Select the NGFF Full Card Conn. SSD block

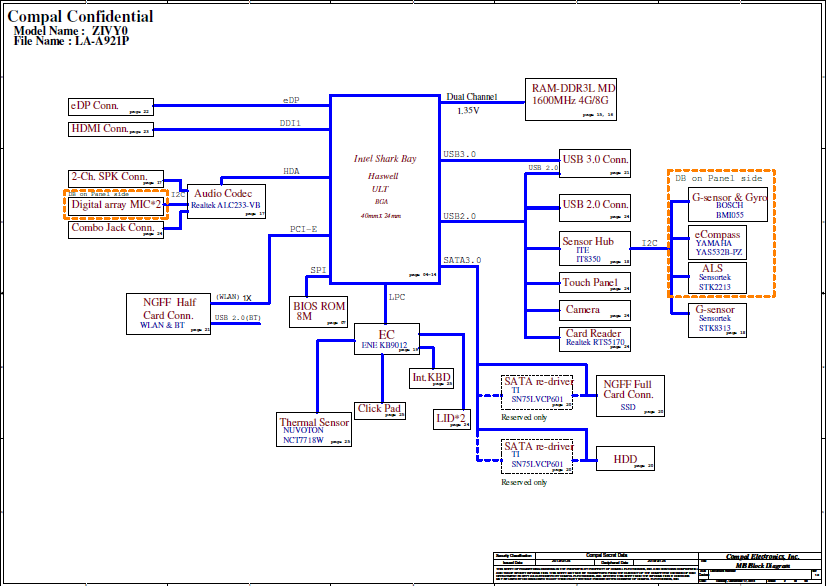(627, 396)
